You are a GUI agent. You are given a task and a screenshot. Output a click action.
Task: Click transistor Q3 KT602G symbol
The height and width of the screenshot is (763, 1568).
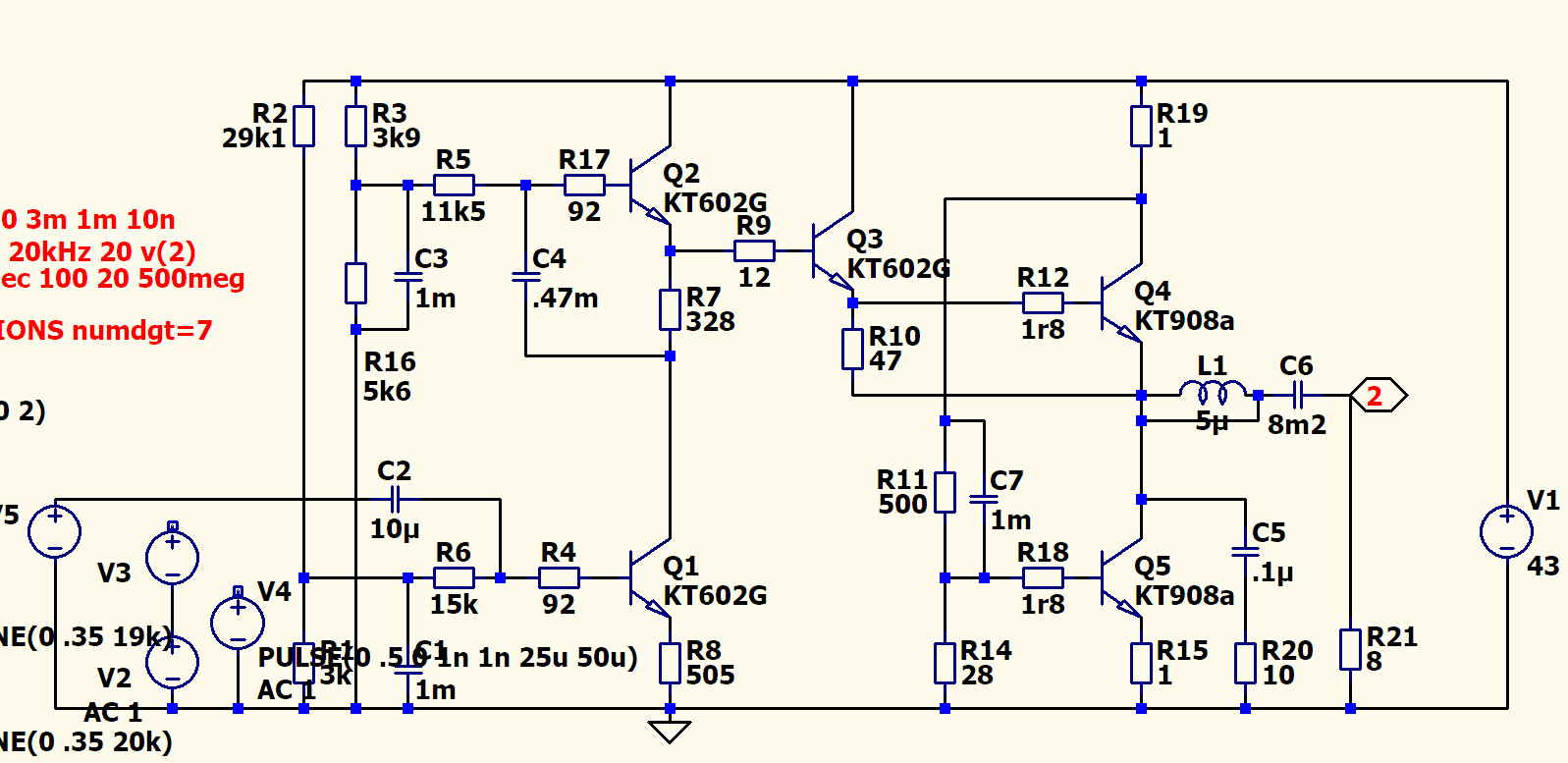(833, 250)
